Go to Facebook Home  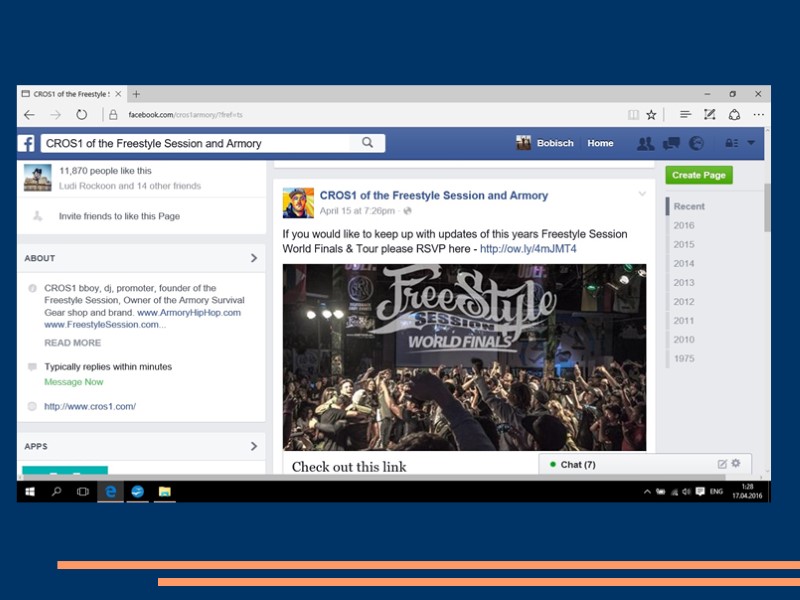[x=600, y=143]
